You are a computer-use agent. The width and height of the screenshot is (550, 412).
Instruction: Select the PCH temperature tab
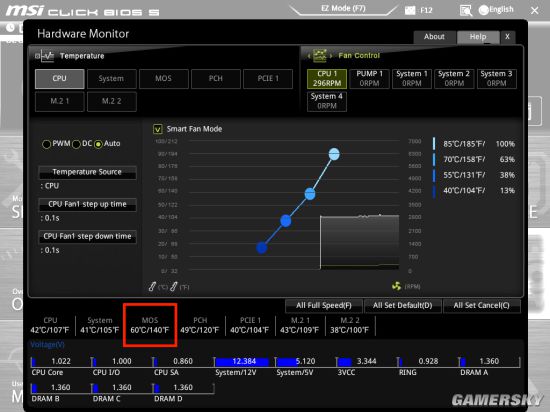point(216,79)
